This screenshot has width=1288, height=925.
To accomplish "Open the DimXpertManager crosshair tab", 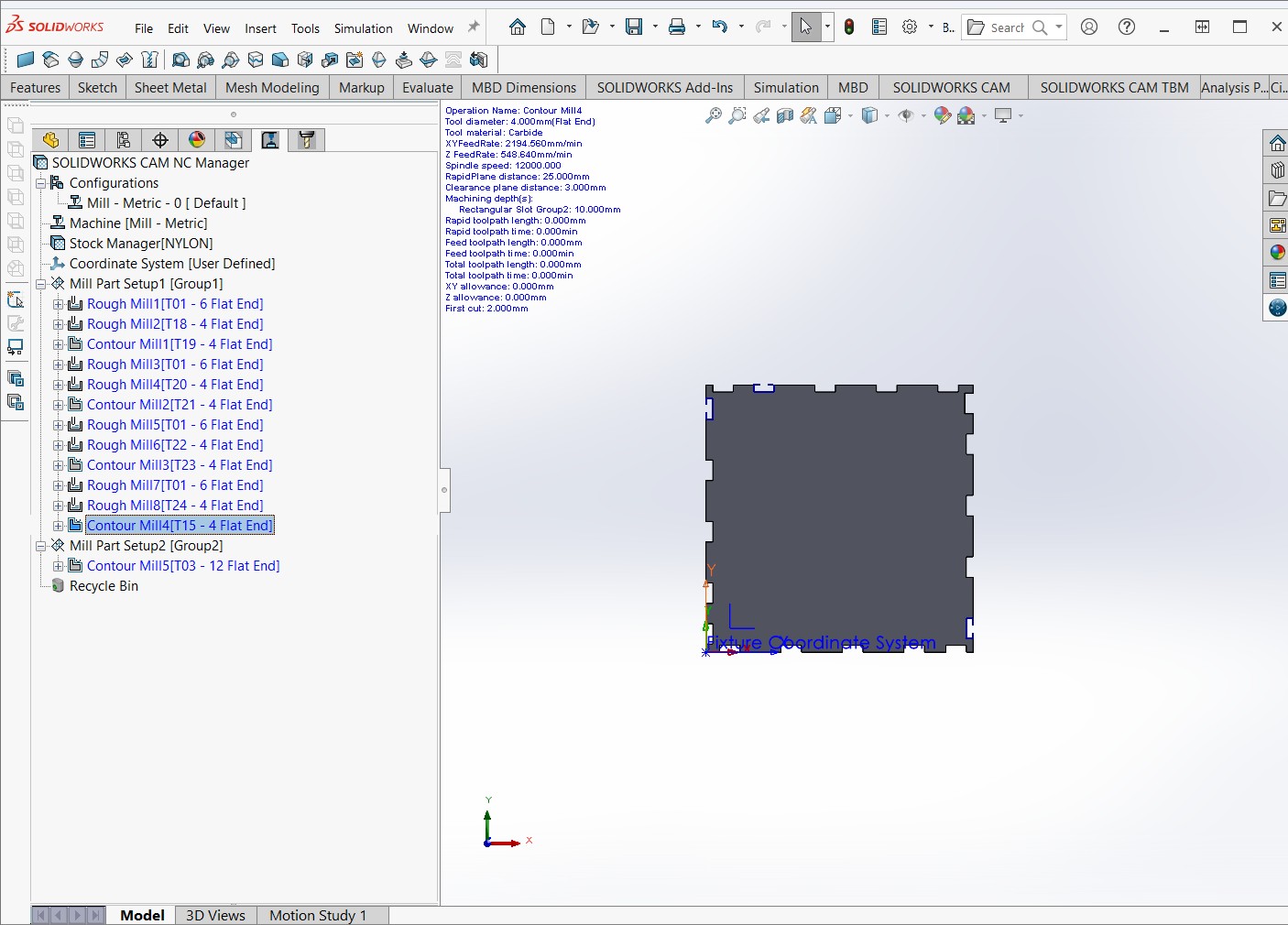I will click(160, 140).
